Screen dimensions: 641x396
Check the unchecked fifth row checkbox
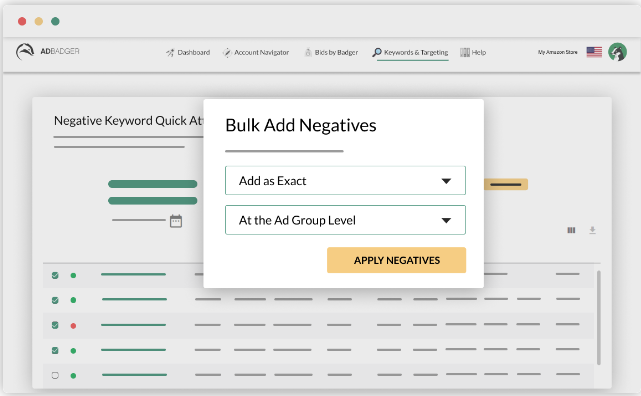pos(55,376)
